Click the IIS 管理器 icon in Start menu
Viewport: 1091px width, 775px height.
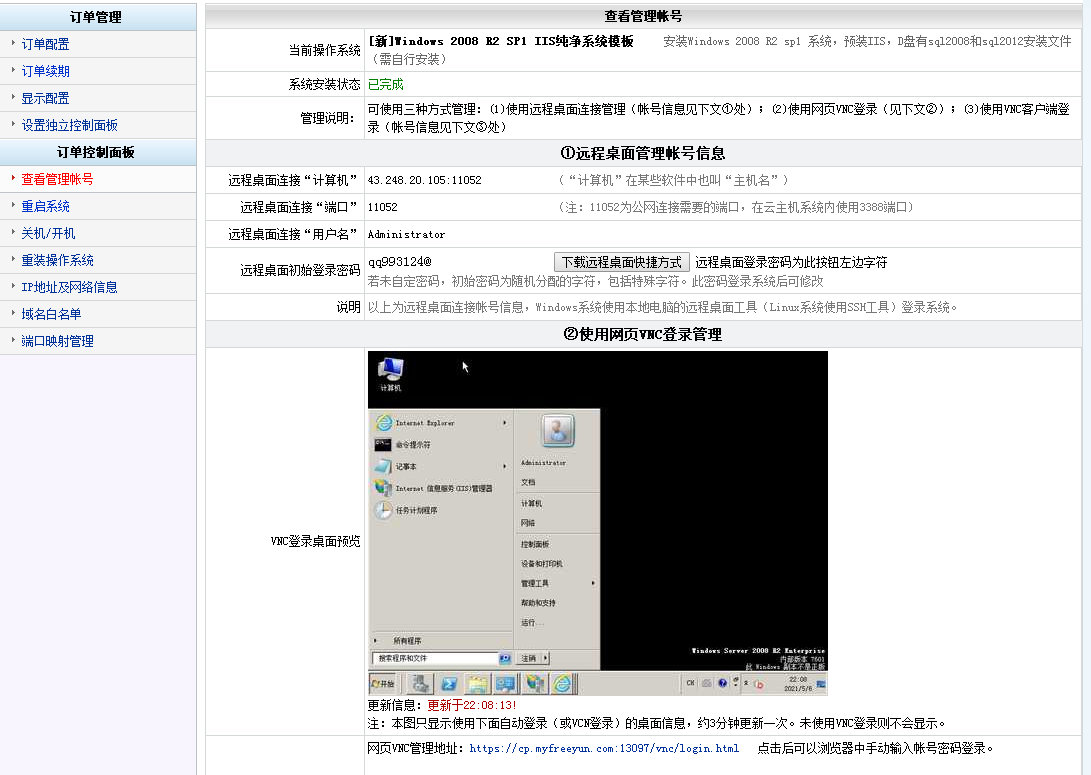click(383, 488)
